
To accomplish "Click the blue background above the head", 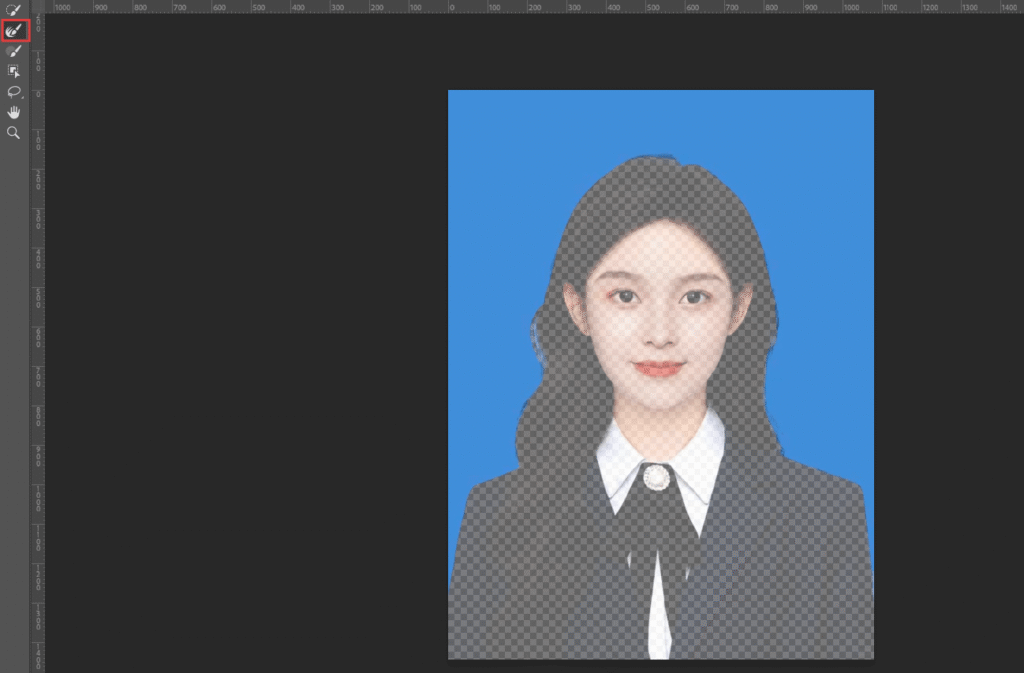I will click(x=660, y=120).
